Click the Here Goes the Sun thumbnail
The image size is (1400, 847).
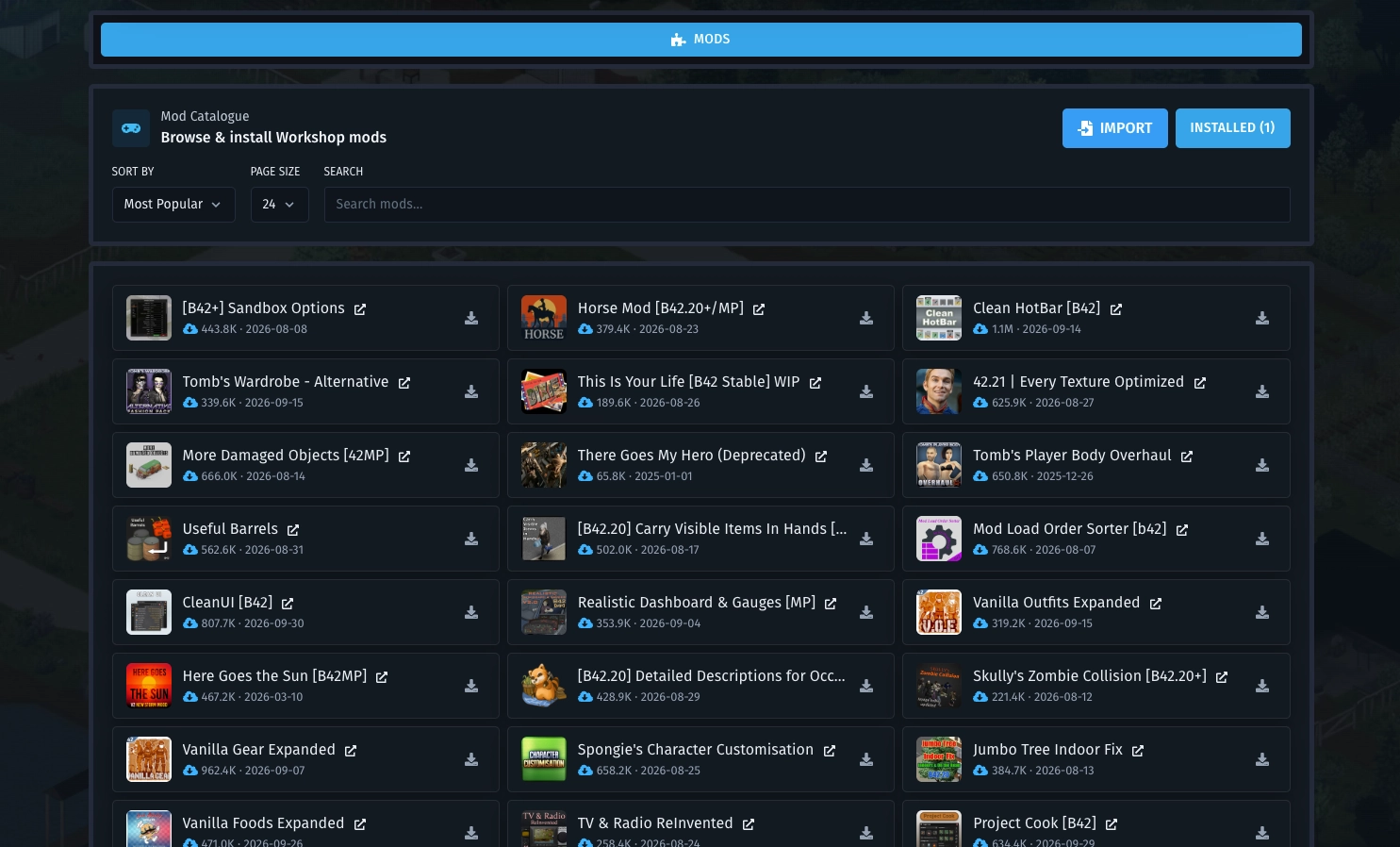pyautogui.click(x=149, y=686)
